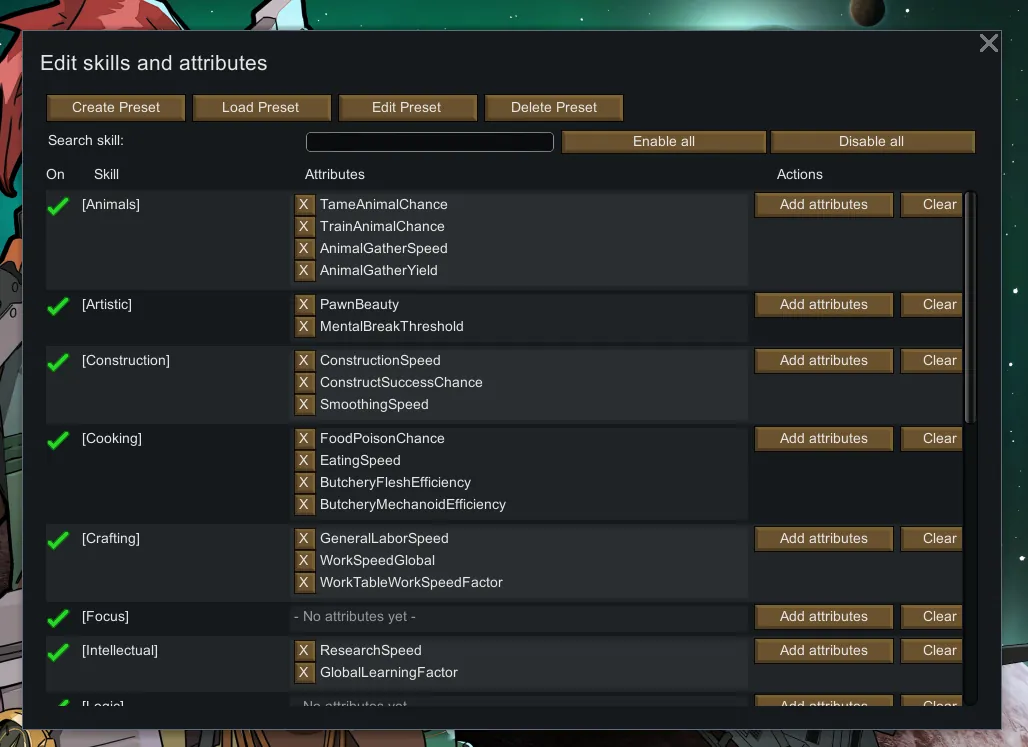Open Add attributes for Focus skill
Image resolution: width=1028 pixels, height=747 pixels.
(x=823, y=616)
